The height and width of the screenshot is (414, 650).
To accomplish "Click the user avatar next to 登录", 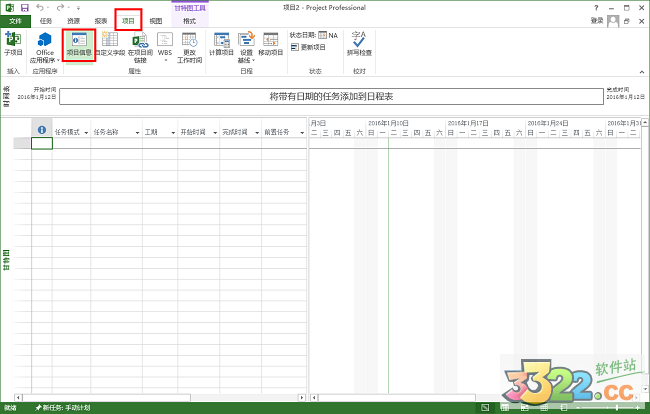I will coord(613,21).
